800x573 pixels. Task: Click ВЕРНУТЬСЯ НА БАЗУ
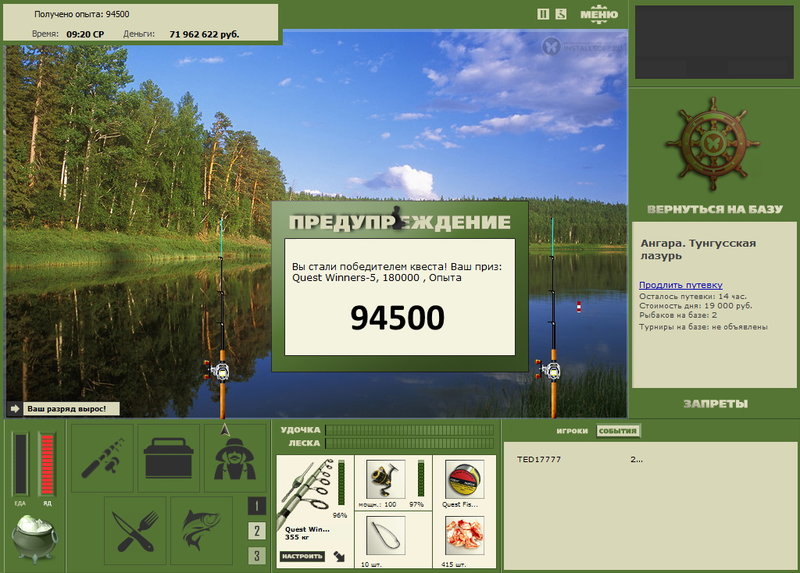click(714, 209)
